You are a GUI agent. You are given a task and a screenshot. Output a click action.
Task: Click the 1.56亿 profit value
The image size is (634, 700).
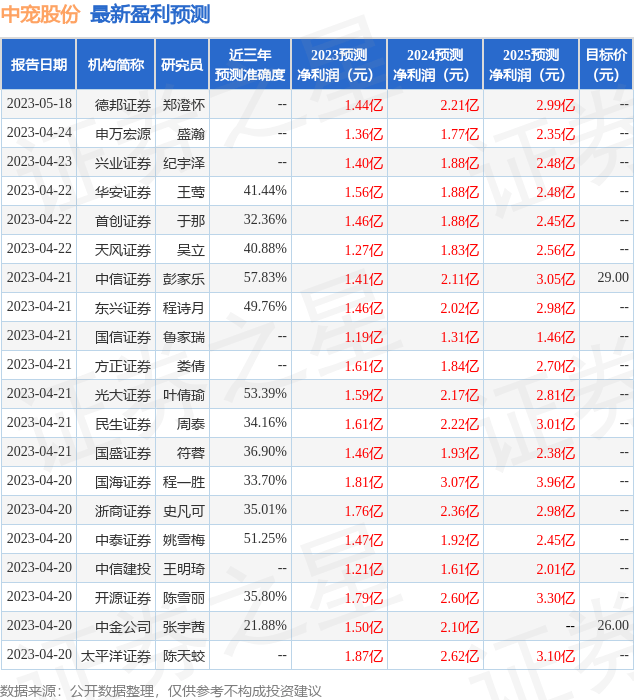tap(364, 192)
